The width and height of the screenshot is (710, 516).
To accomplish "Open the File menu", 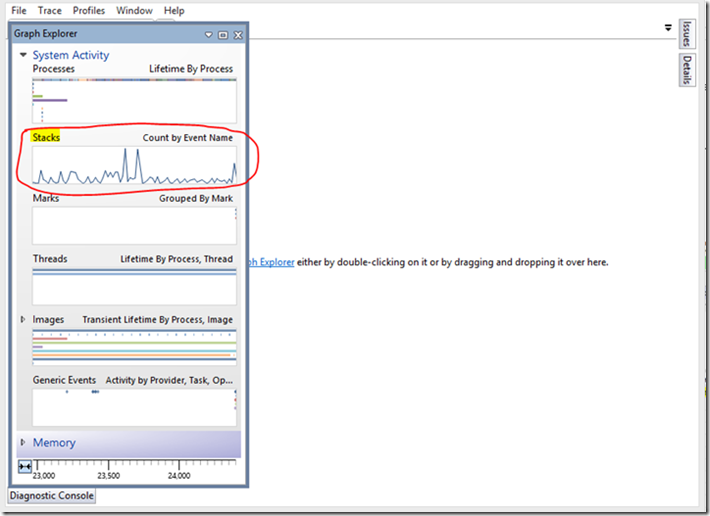I will 19,10.
